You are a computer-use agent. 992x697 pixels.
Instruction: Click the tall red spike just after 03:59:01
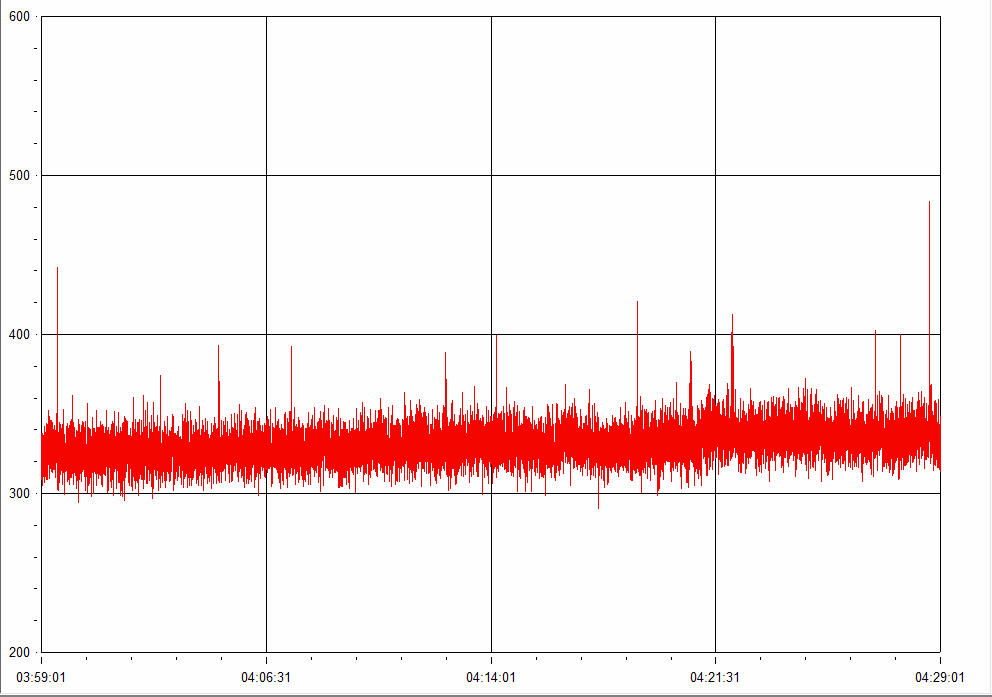[x=58, y=342]
